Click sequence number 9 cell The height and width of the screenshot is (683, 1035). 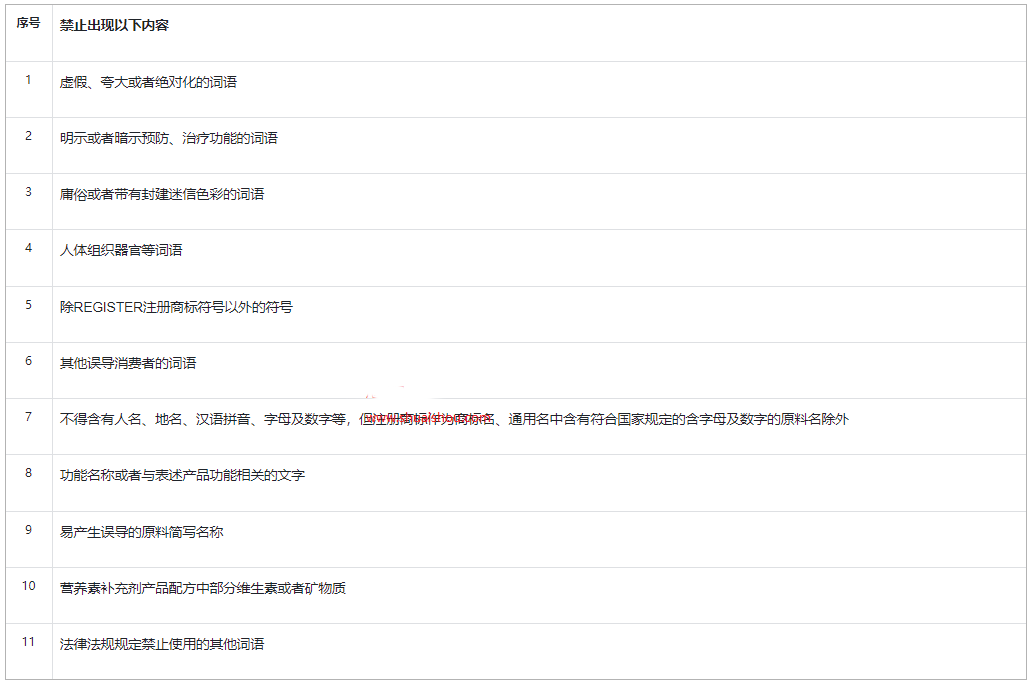(28, 529)
